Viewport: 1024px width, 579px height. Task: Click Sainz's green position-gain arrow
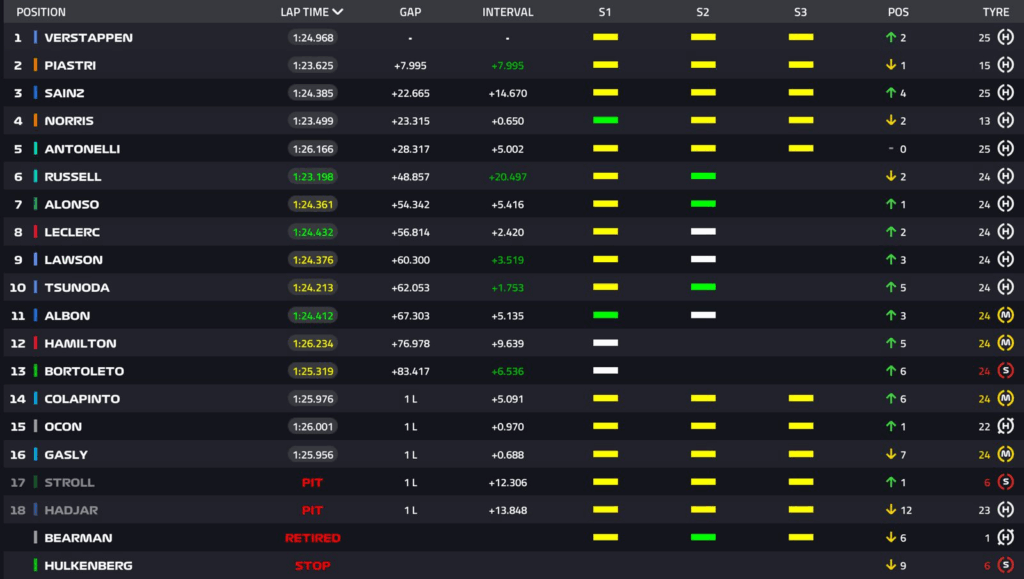click(x=890, y=93)
